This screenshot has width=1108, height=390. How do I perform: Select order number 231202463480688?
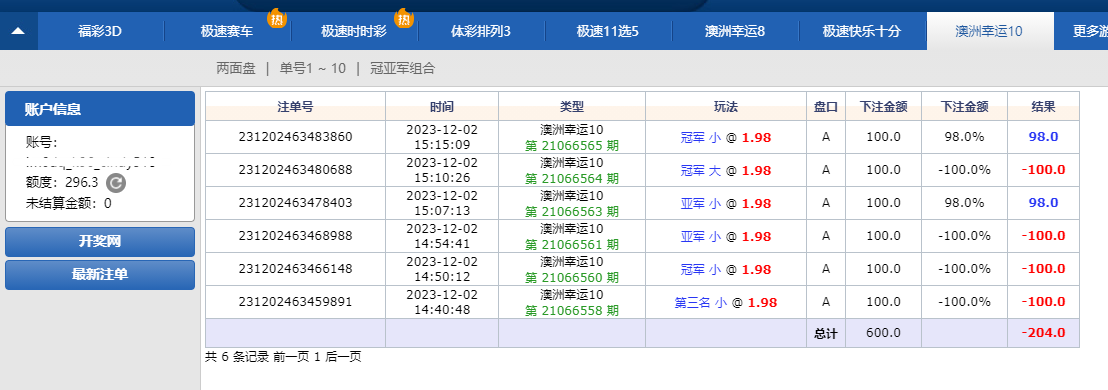295,170
